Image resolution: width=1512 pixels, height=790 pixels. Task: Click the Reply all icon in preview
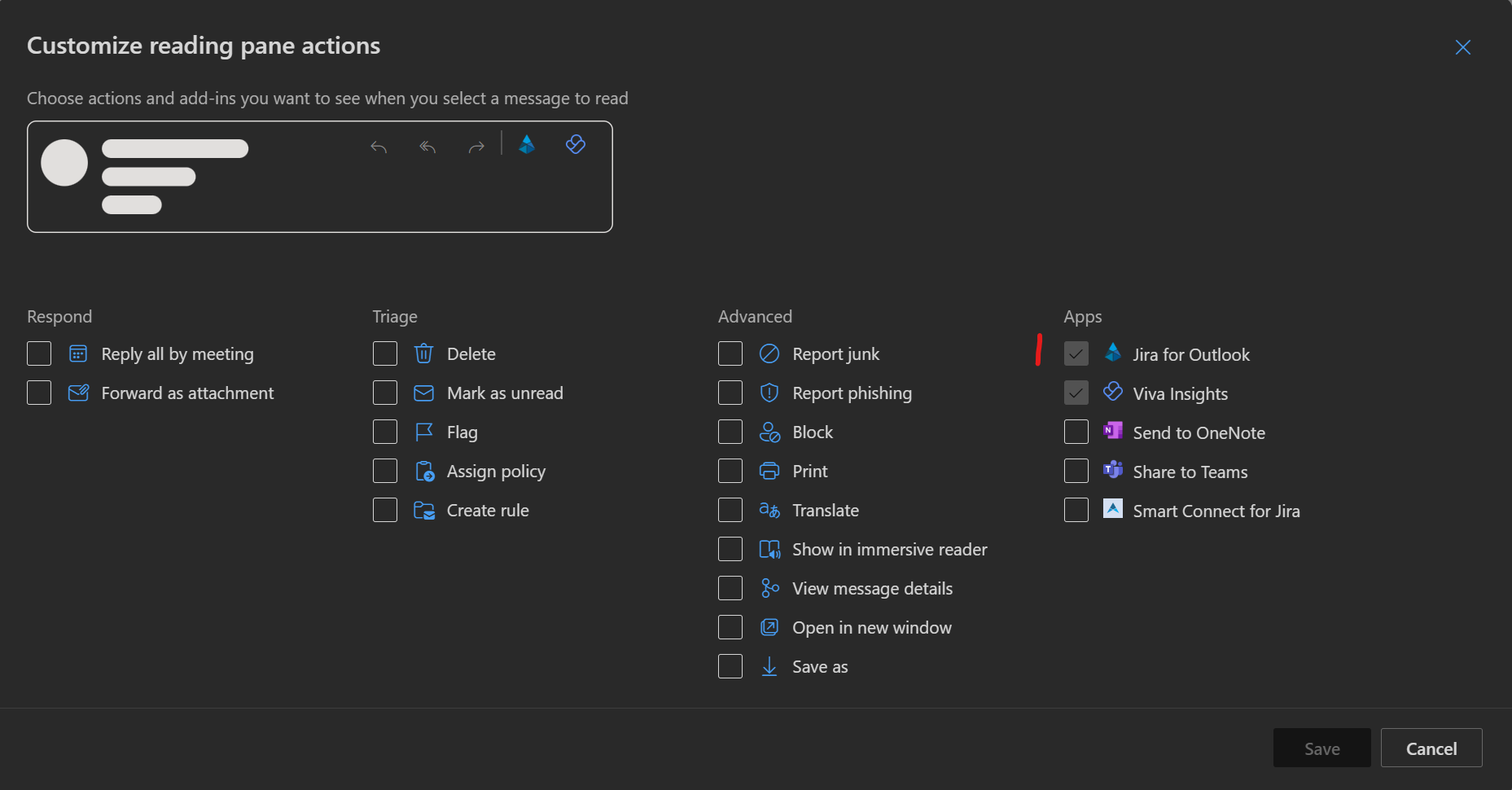pos(427,147)
